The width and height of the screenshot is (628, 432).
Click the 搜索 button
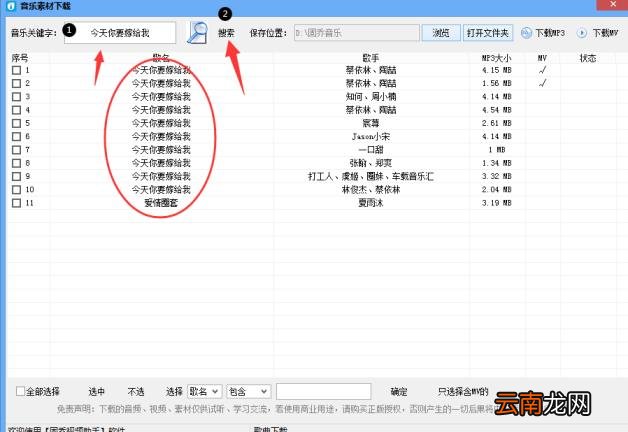(x=226, y=33)
